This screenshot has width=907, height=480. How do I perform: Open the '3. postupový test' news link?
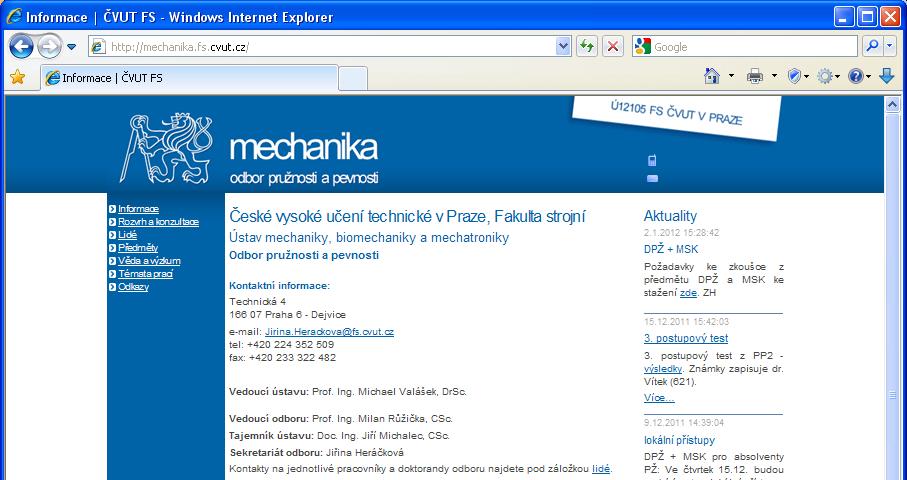[x=686, y=338]
